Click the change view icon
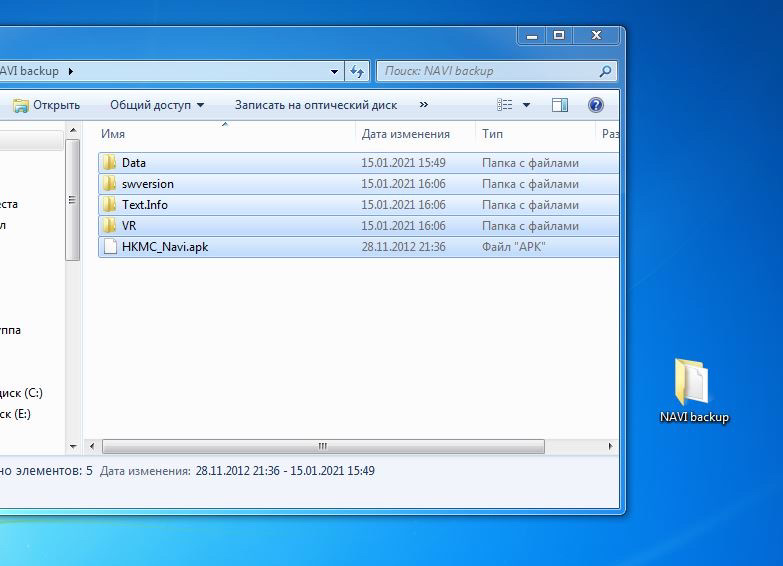The height and width of the screenshot is (566, 783). click(x=504, y=105)
